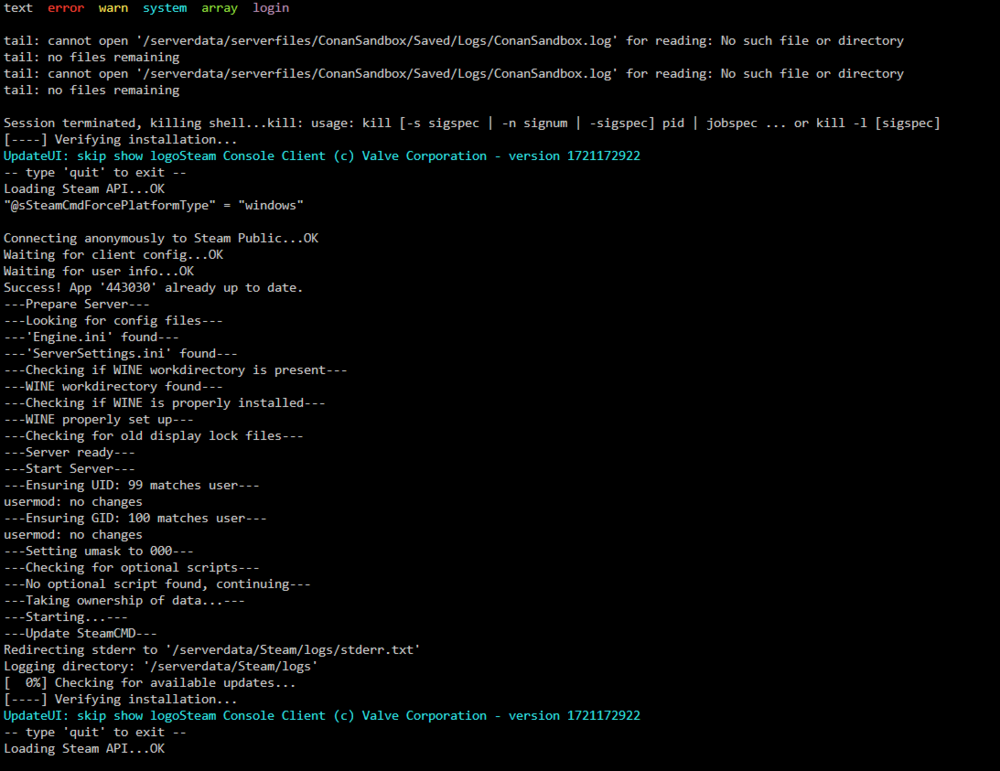The image size is (1000, 771).
Task: Click the 'Logging directory: /serverdata/Steam/logs' line
Action: [x=161, y=667]
